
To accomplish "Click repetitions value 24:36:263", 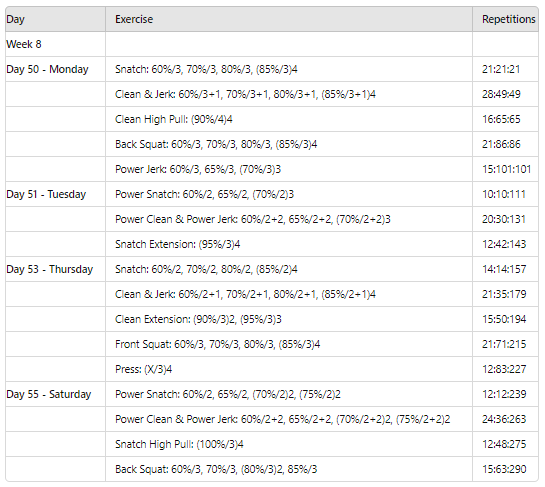I will tap(504, 419).
